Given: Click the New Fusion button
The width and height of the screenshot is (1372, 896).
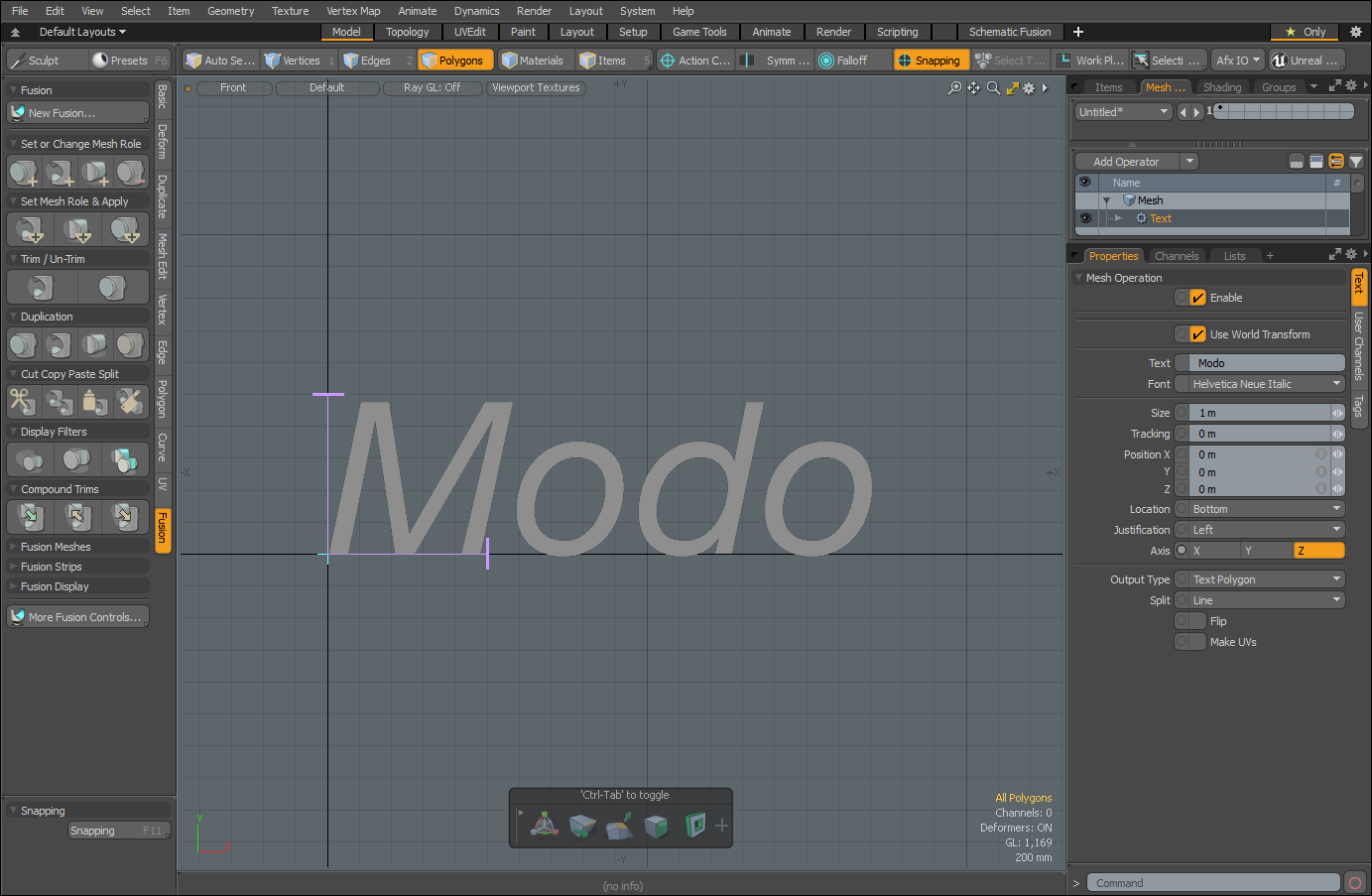Looking at the screenshot, I should click(x=77, y=113).
